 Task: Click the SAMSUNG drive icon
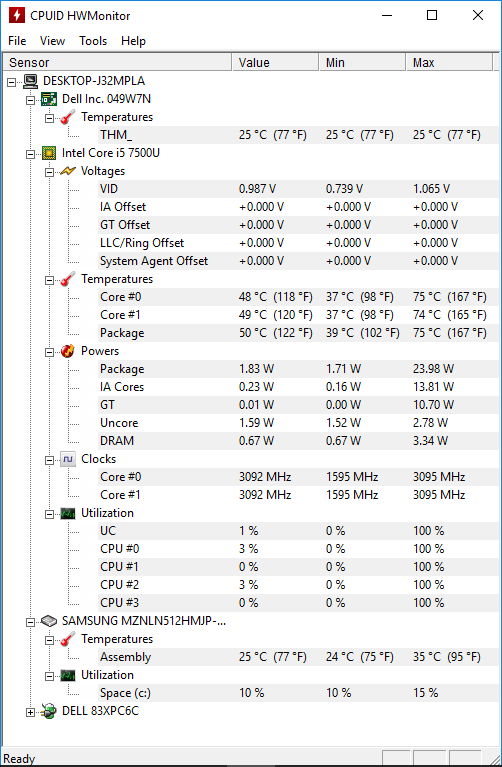click(x=48, y=621)
